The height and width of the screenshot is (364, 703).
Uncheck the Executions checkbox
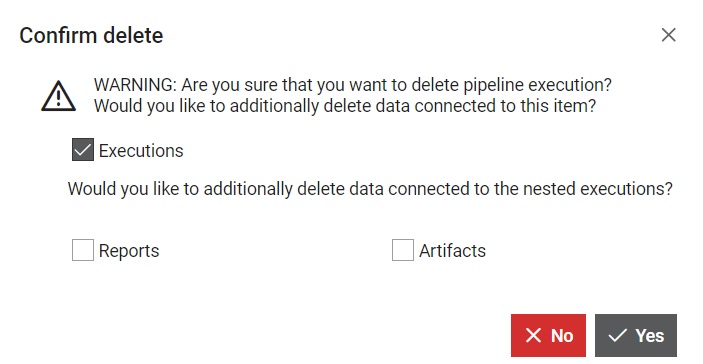tap(83, 150)
